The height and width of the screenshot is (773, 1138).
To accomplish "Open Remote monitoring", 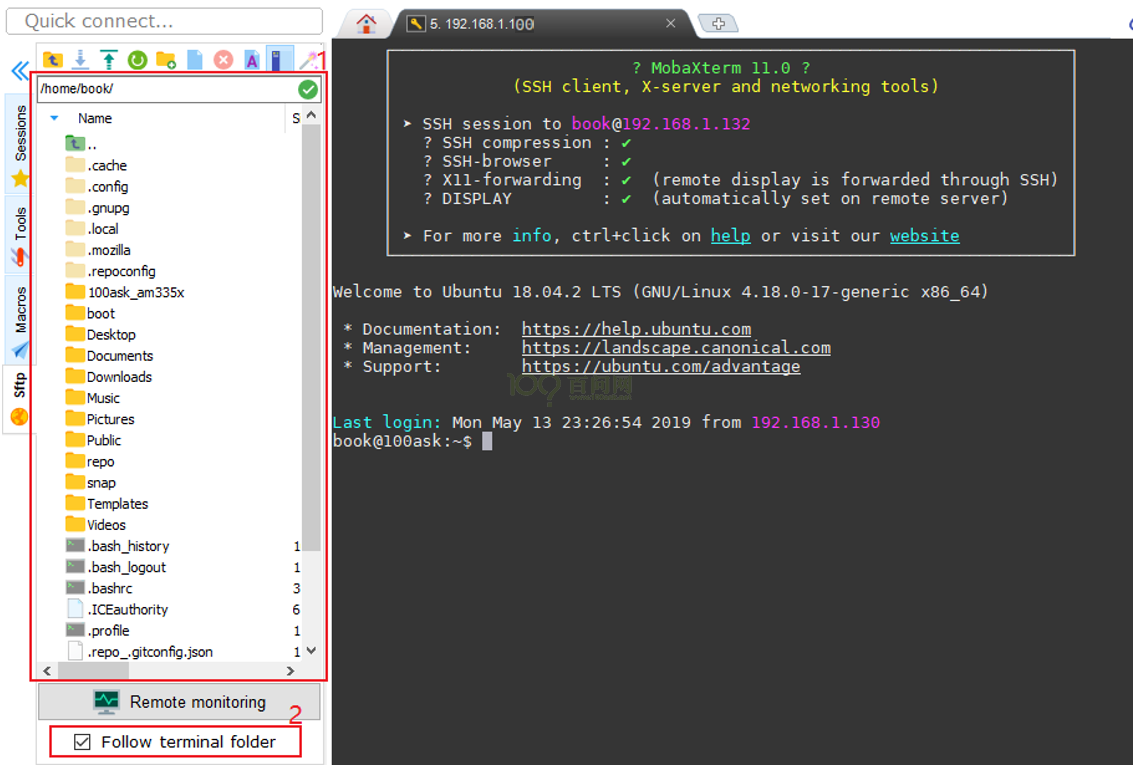I will tap(179, 702).
